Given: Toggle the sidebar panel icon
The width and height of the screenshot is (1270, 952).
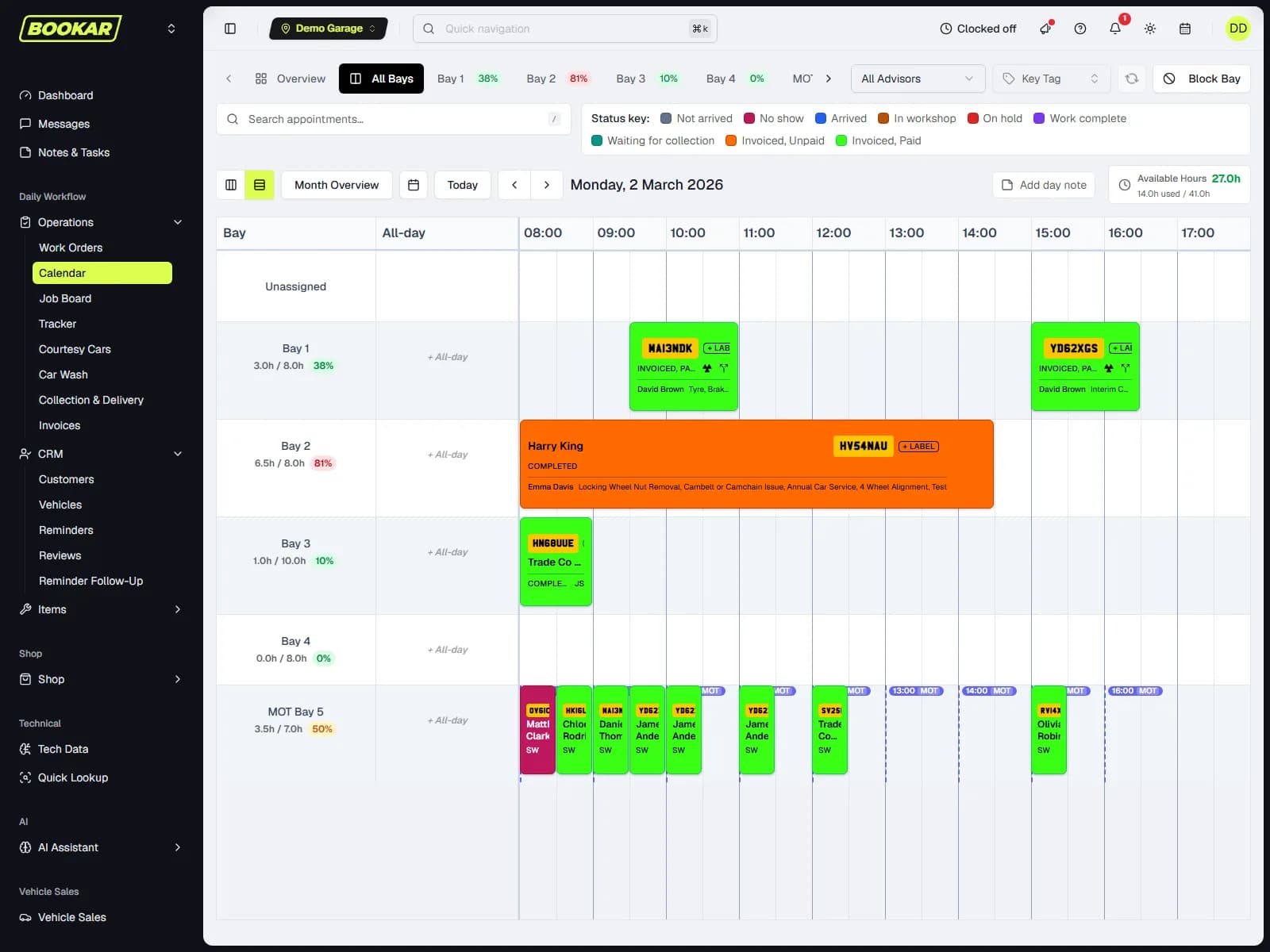Looking at the screenshot, I should [x=230, y=29].
